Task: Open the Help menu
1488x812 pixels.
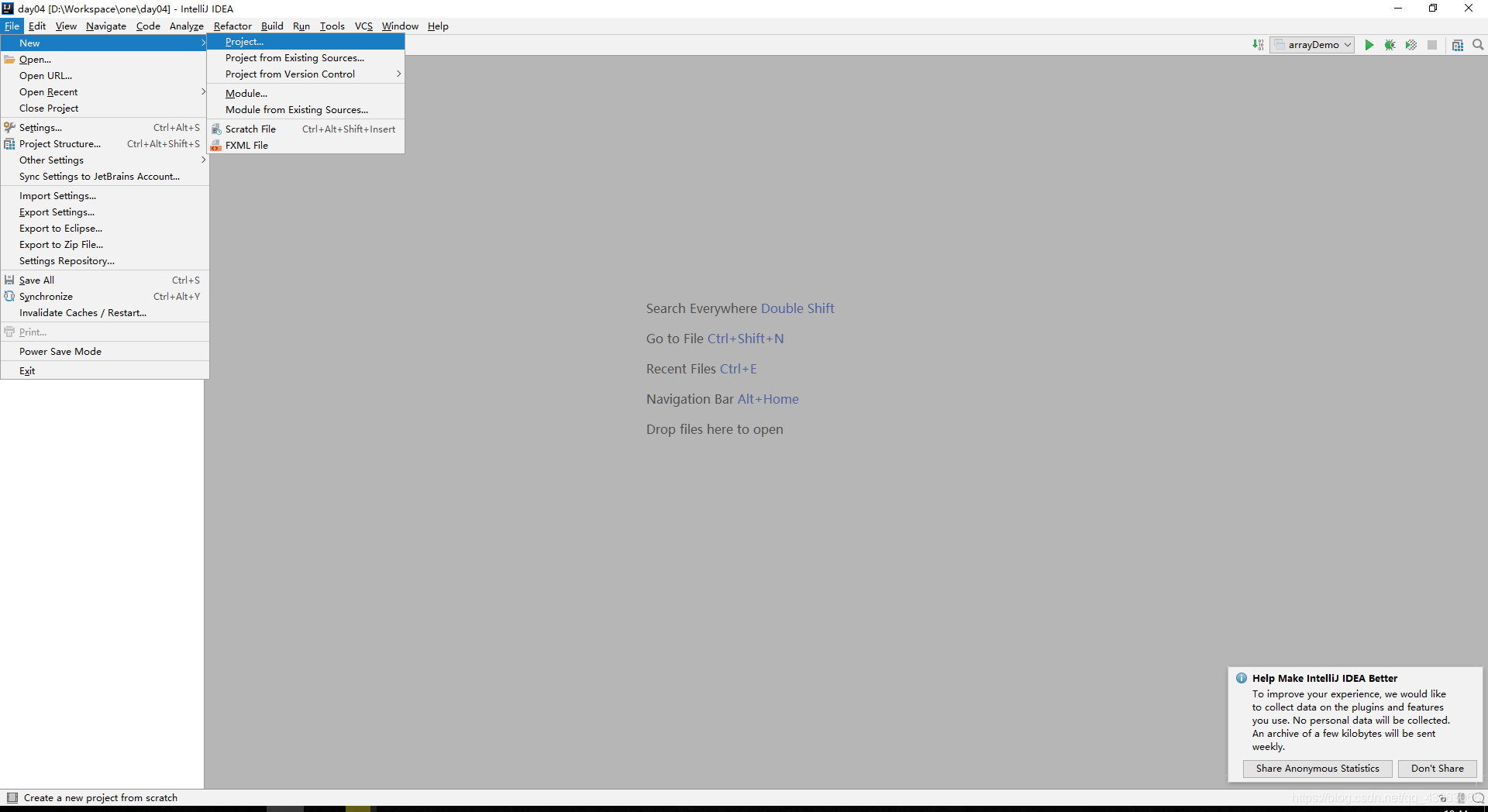Action: pyautogui.click(x=438, y=26)
